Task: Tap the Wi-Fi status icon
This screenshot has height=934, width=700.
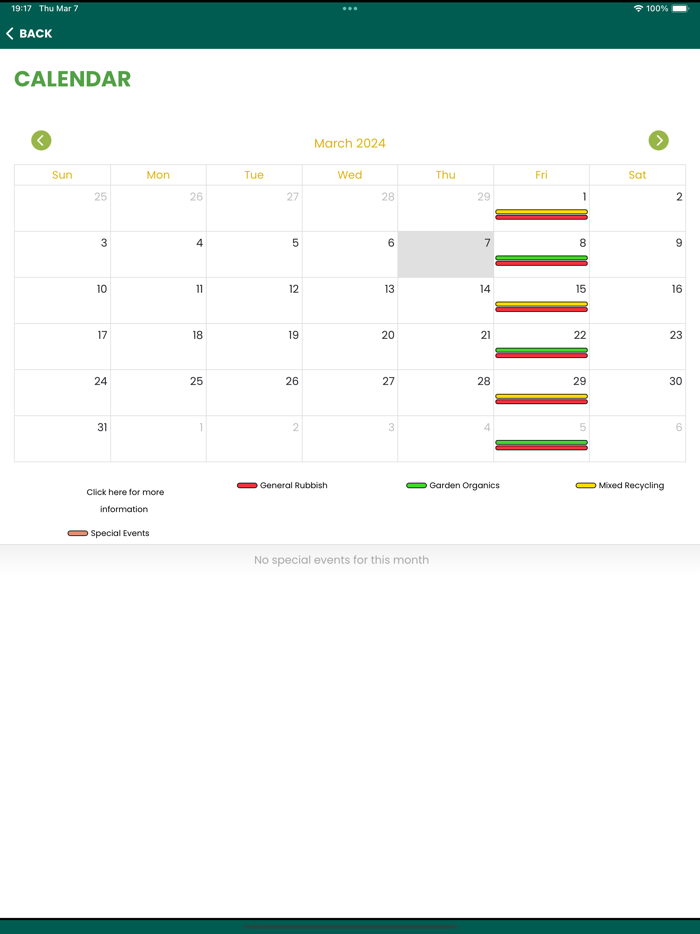Action: (638, 8)
